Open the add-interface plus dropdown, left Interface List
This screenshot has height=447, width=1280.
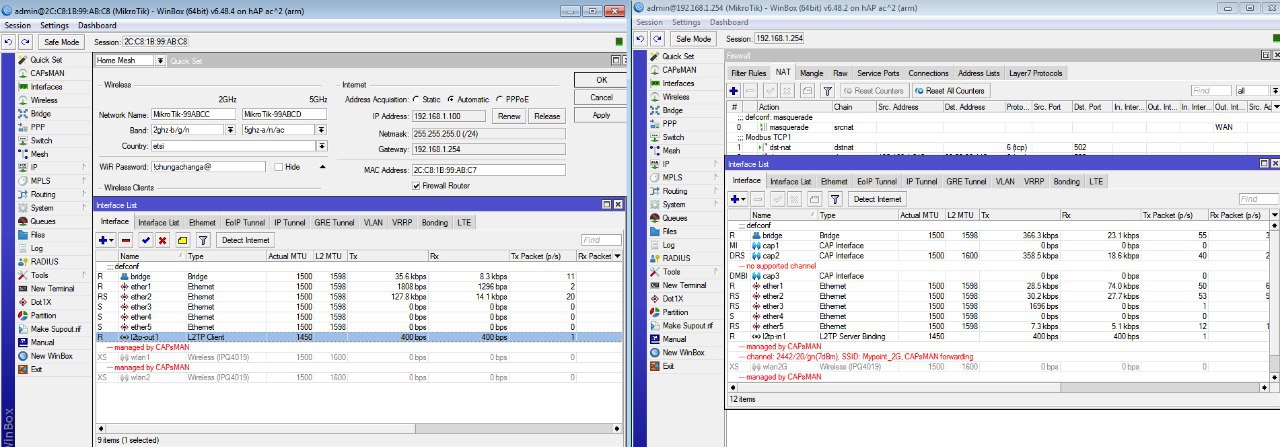tap(106, 240)
